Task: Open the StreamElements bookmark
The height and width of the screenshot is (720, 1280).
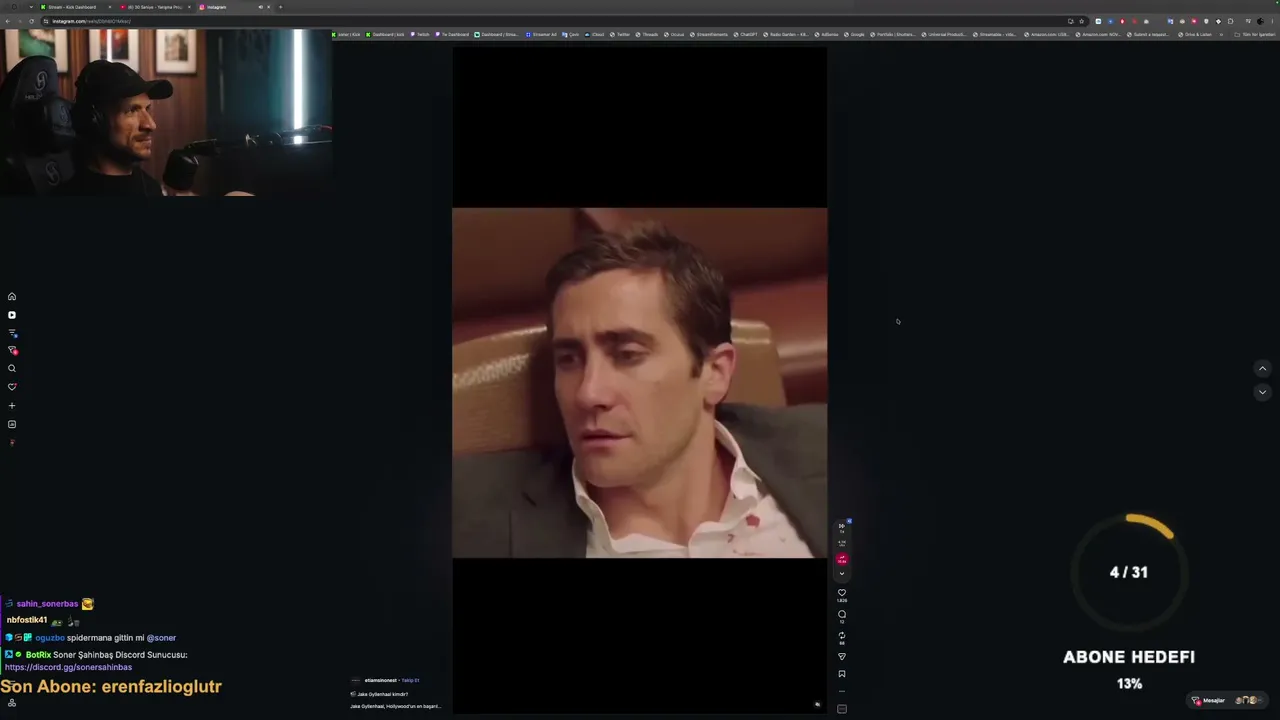Action: (x=709, y=34)
